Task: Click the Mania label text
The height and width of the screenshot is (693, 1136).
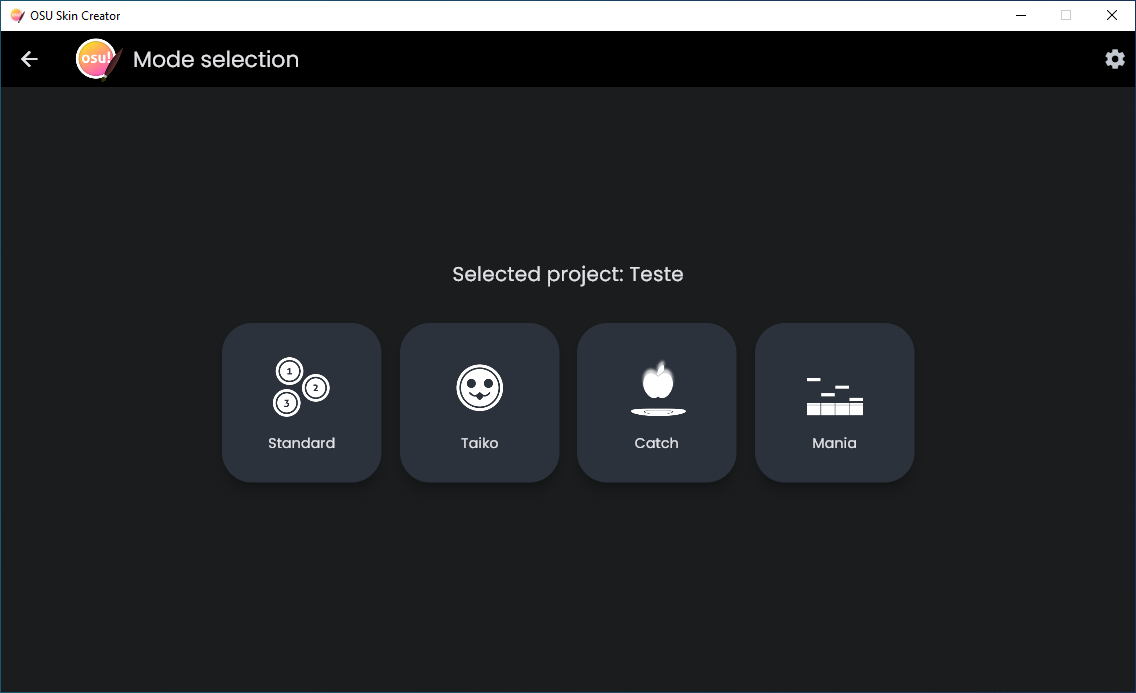Action: 834,443
